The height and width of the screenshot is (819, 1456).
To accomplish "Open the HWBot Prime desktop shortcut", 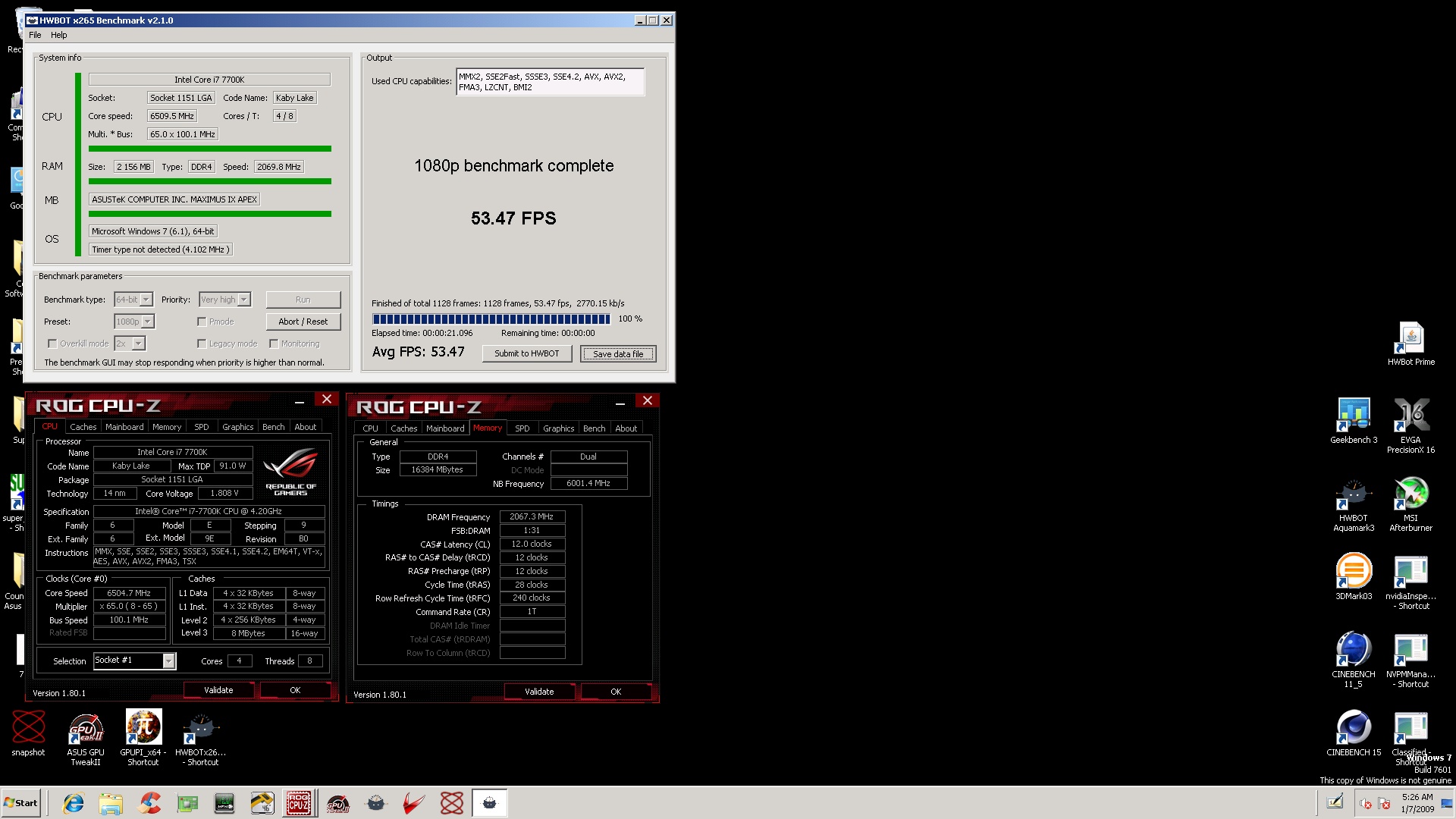I will coord(1410,344).
